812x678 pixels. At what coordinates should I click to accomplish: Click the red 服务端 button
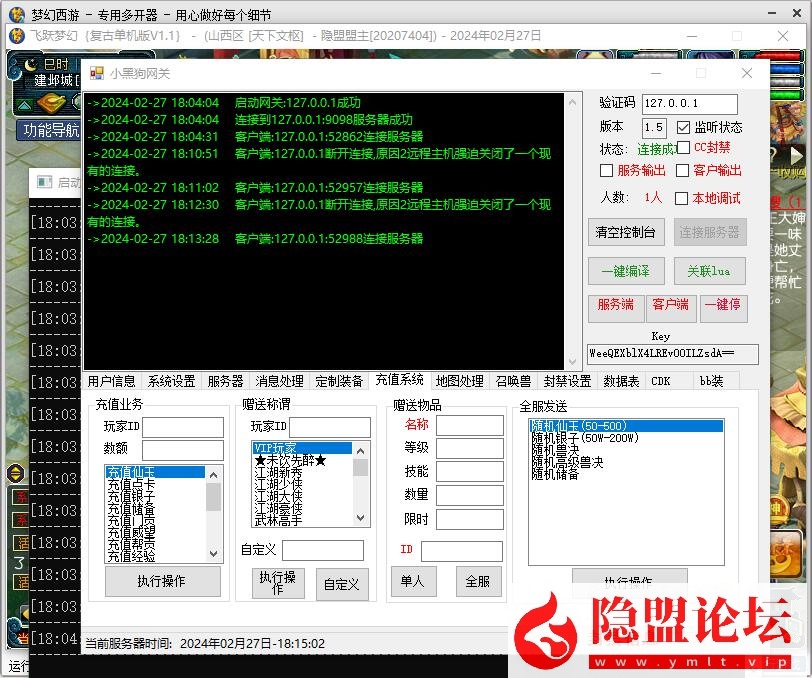pyautogui.click(x=616, y=309)
